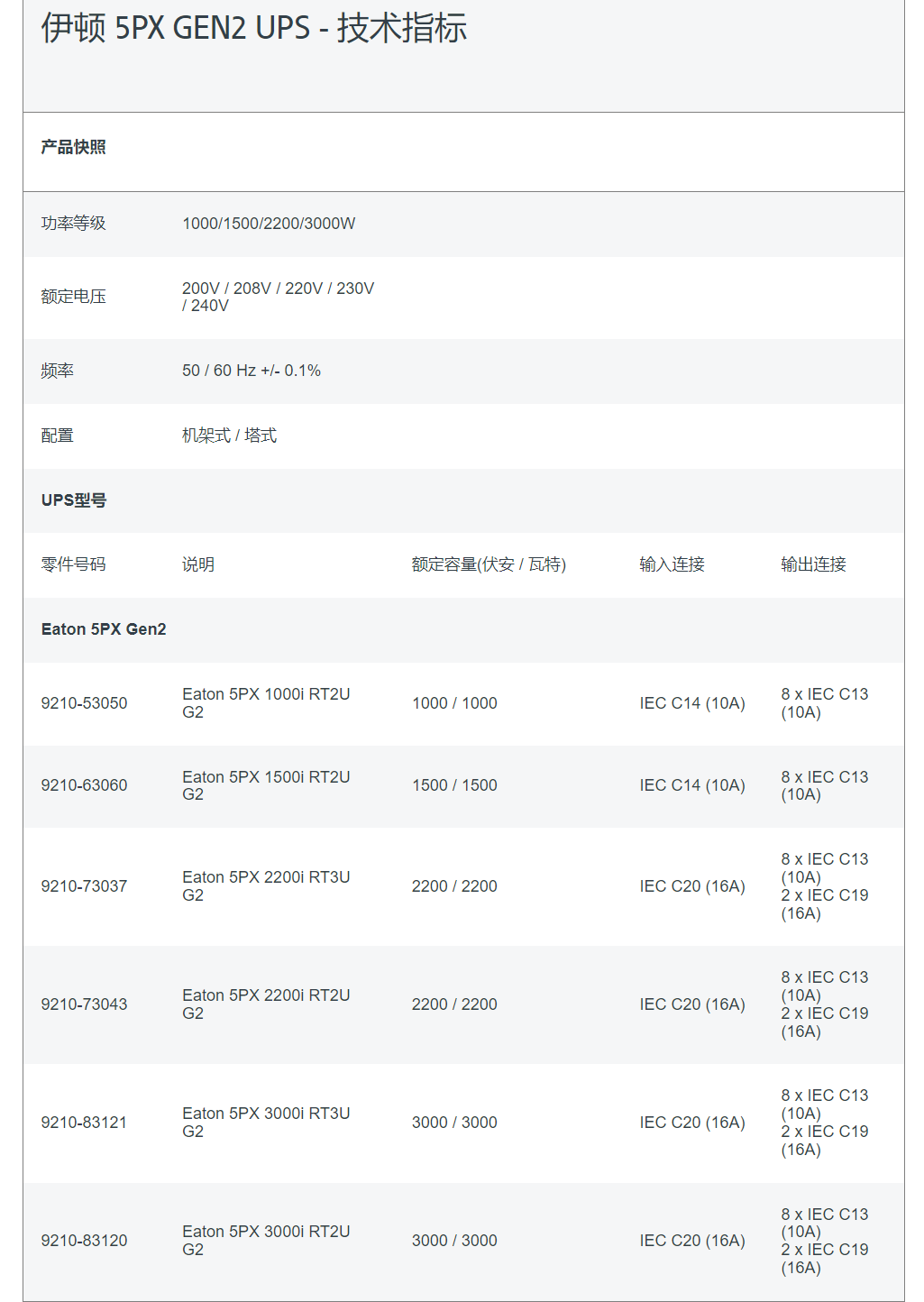Image resolution: width=924 pixels, height=1302 pixels.
Task: Click the 机架式 / 塔式 configuration value
Action: click(229, 436)
